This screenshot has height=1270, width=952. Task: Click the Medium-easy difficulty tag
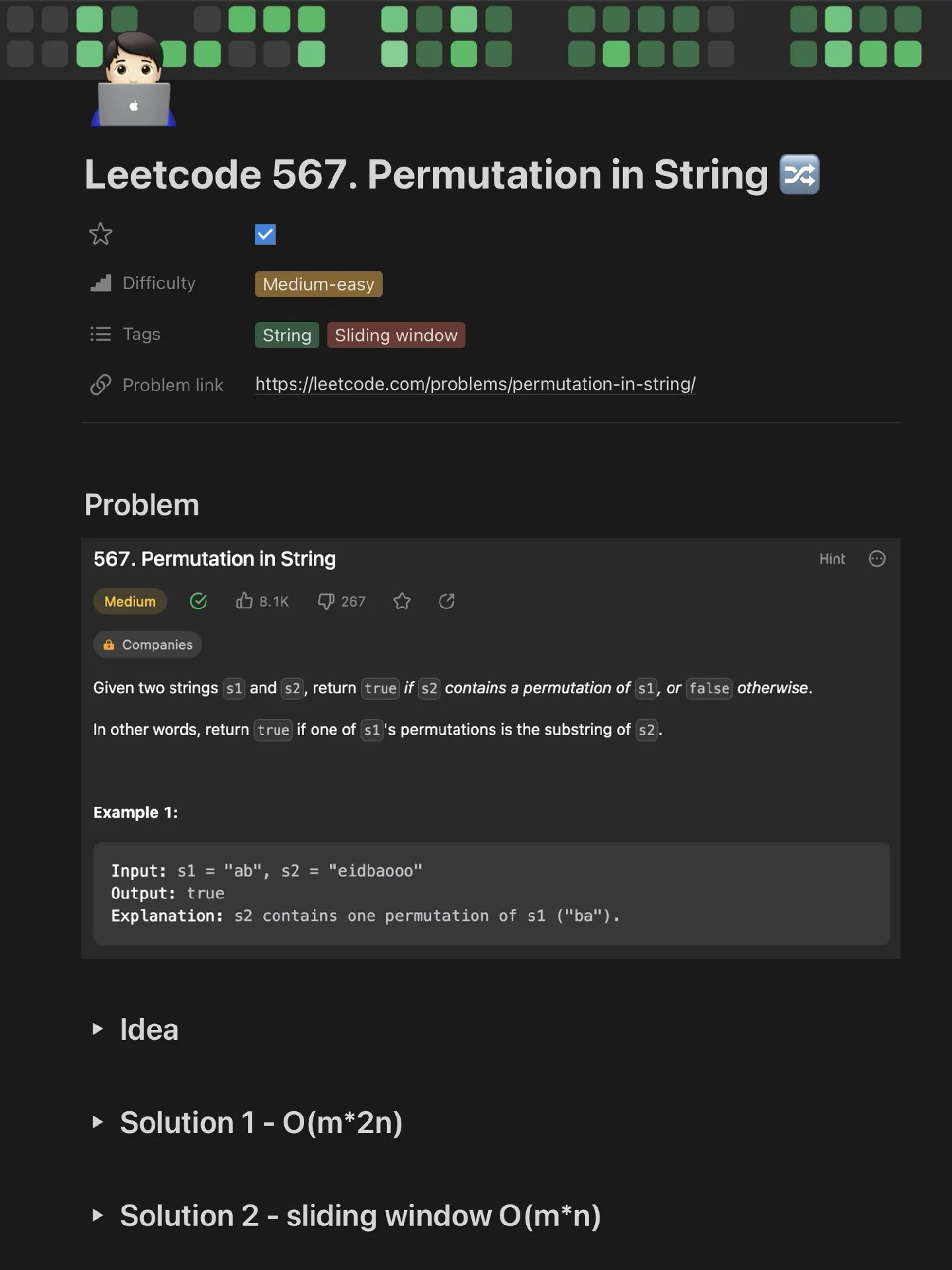(x=319, y=284)
